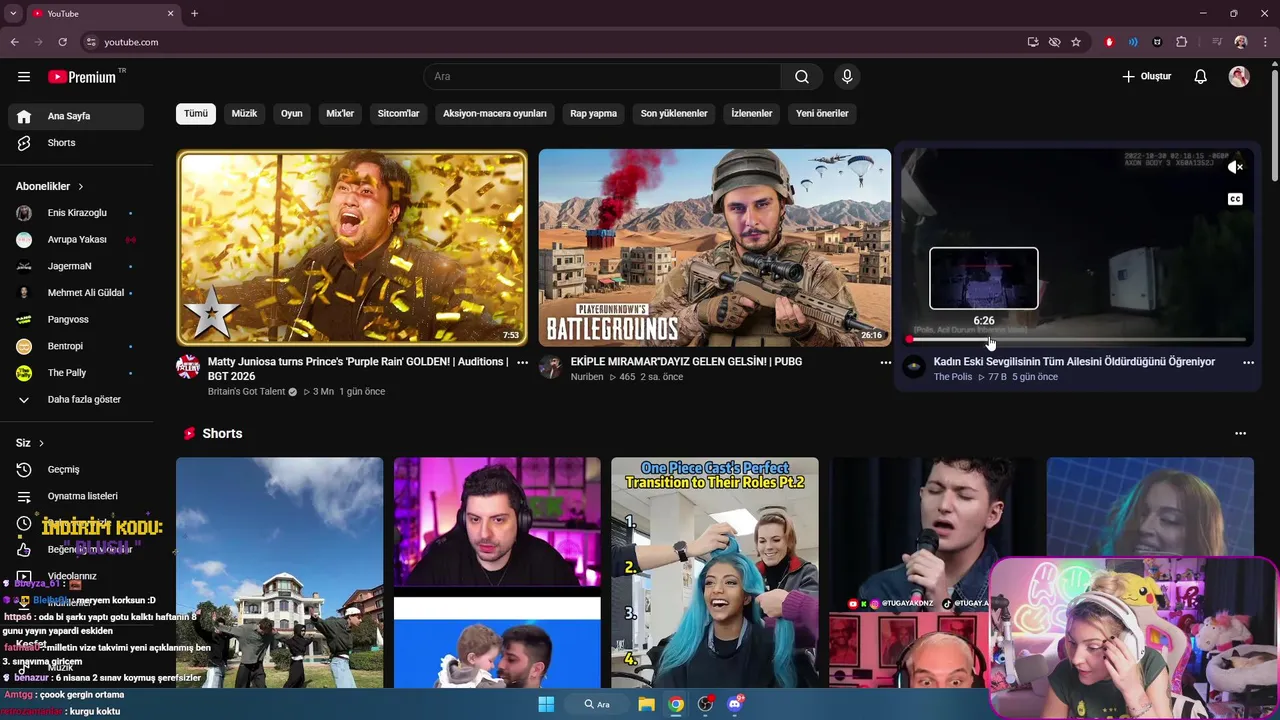This screenshot has width=1280, height=720.
Task: Select the İzlenenler filter chip
Action: coord(752,114)
